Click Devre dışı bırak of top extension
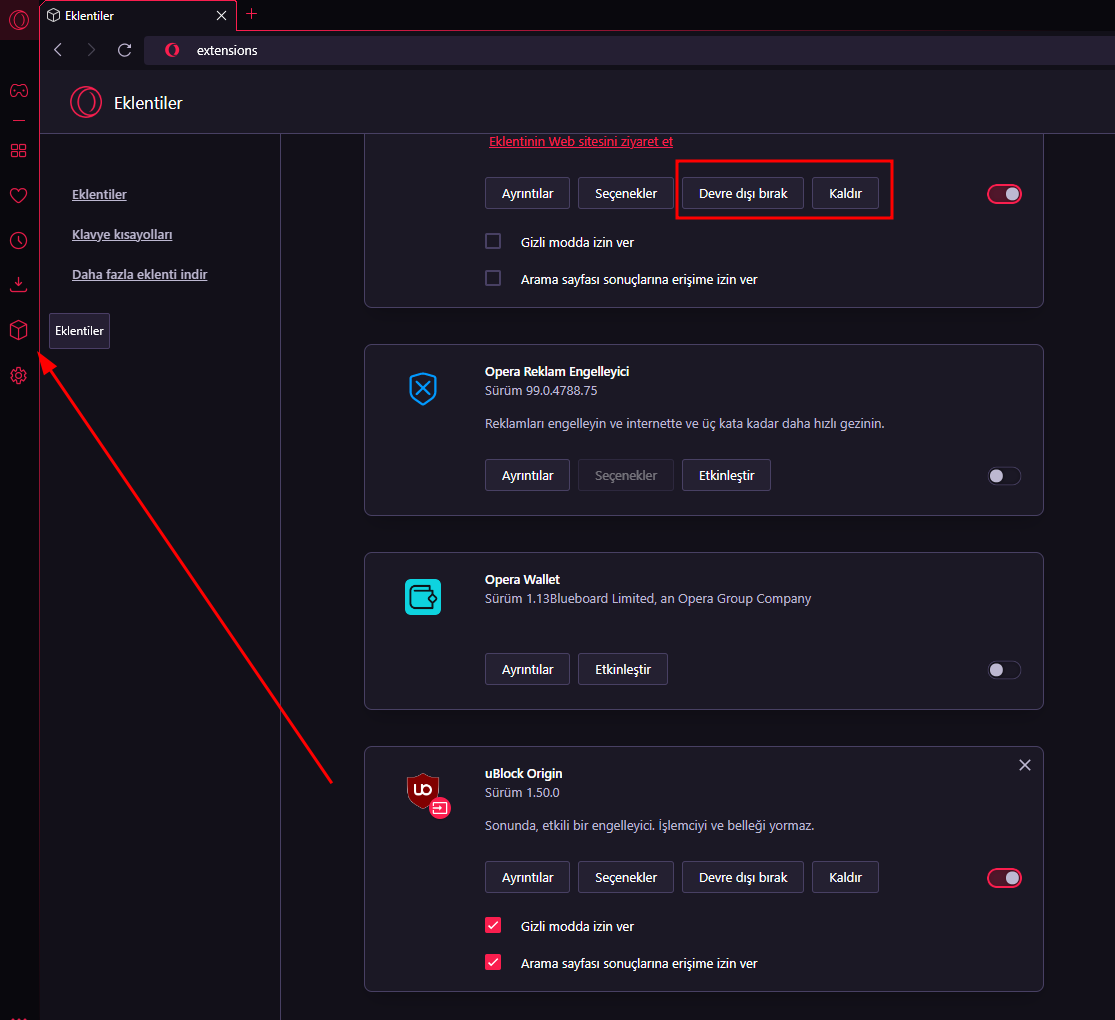 point(742,193)
